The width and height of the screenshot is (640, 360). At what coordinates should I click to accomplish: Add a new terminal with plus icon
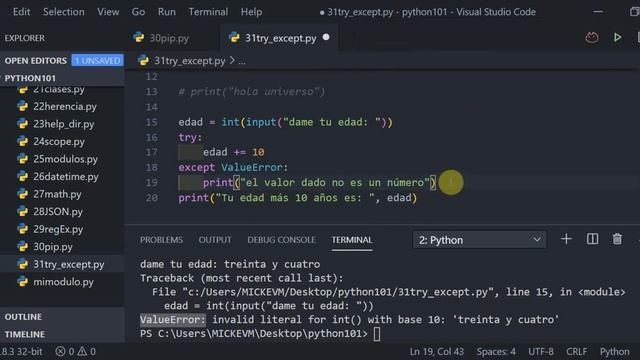coord(566,239)
